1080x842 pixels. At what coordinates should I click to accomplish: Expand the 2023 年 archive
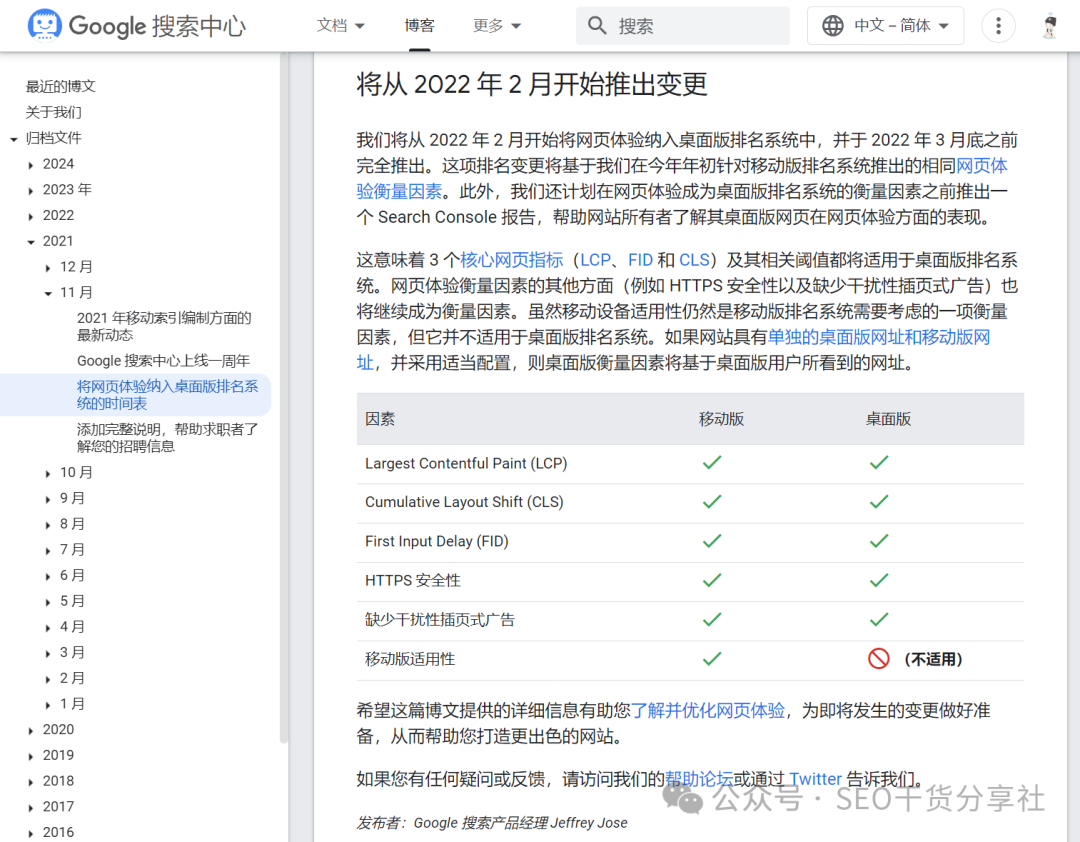31,190
